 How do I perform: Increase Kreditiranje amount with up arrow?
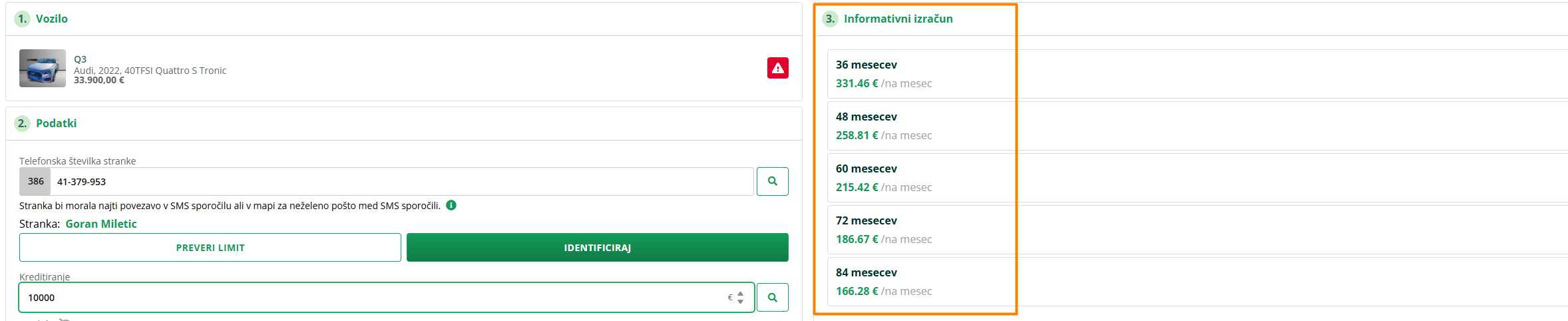coord(740,294)
